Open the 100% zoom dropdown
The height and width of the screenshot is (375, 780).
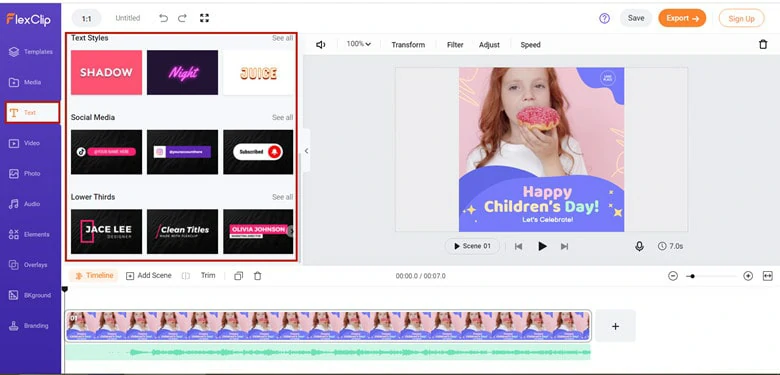click(359, 44)
